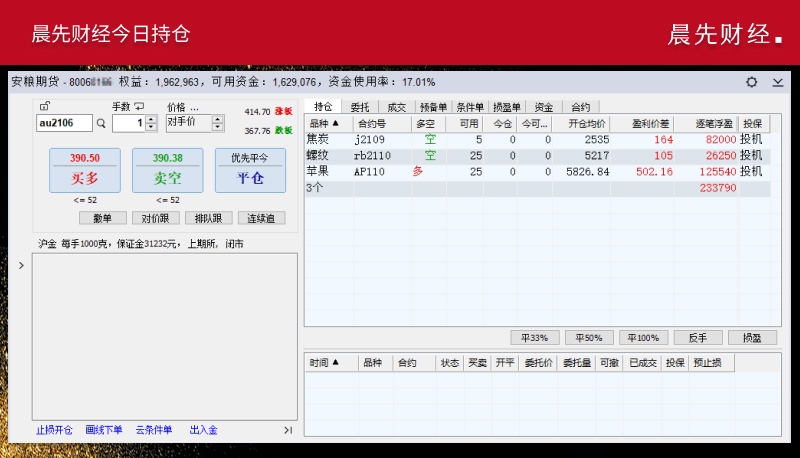
Task: Open the settings gear icon
Action: (751, 82)
